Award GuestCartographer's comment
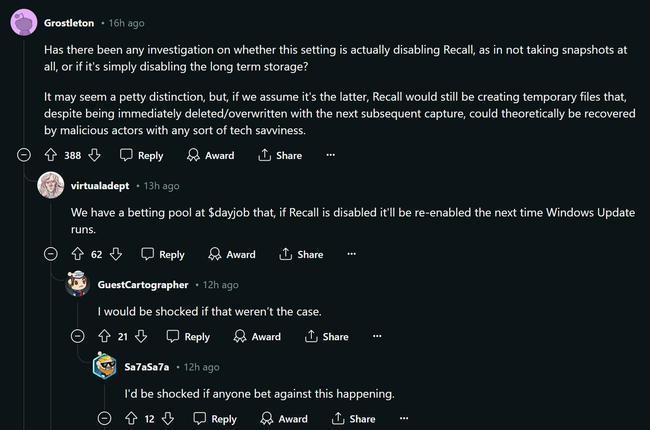The height and width of the screenshot is (430, 650). [x=256, y=337]
